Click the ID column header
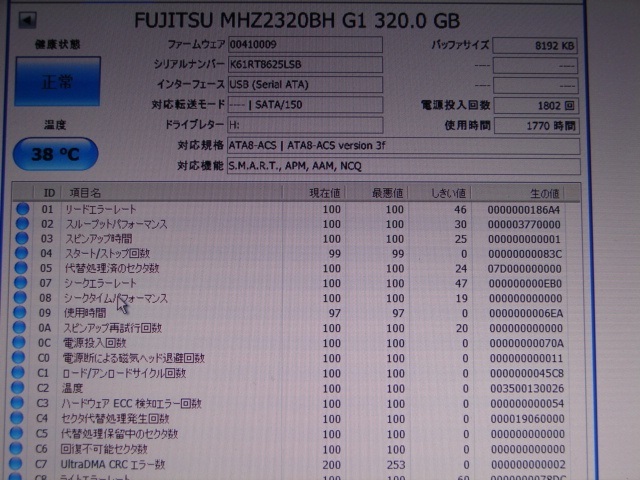This screenshot has height=480, width=640. [48, 193]
